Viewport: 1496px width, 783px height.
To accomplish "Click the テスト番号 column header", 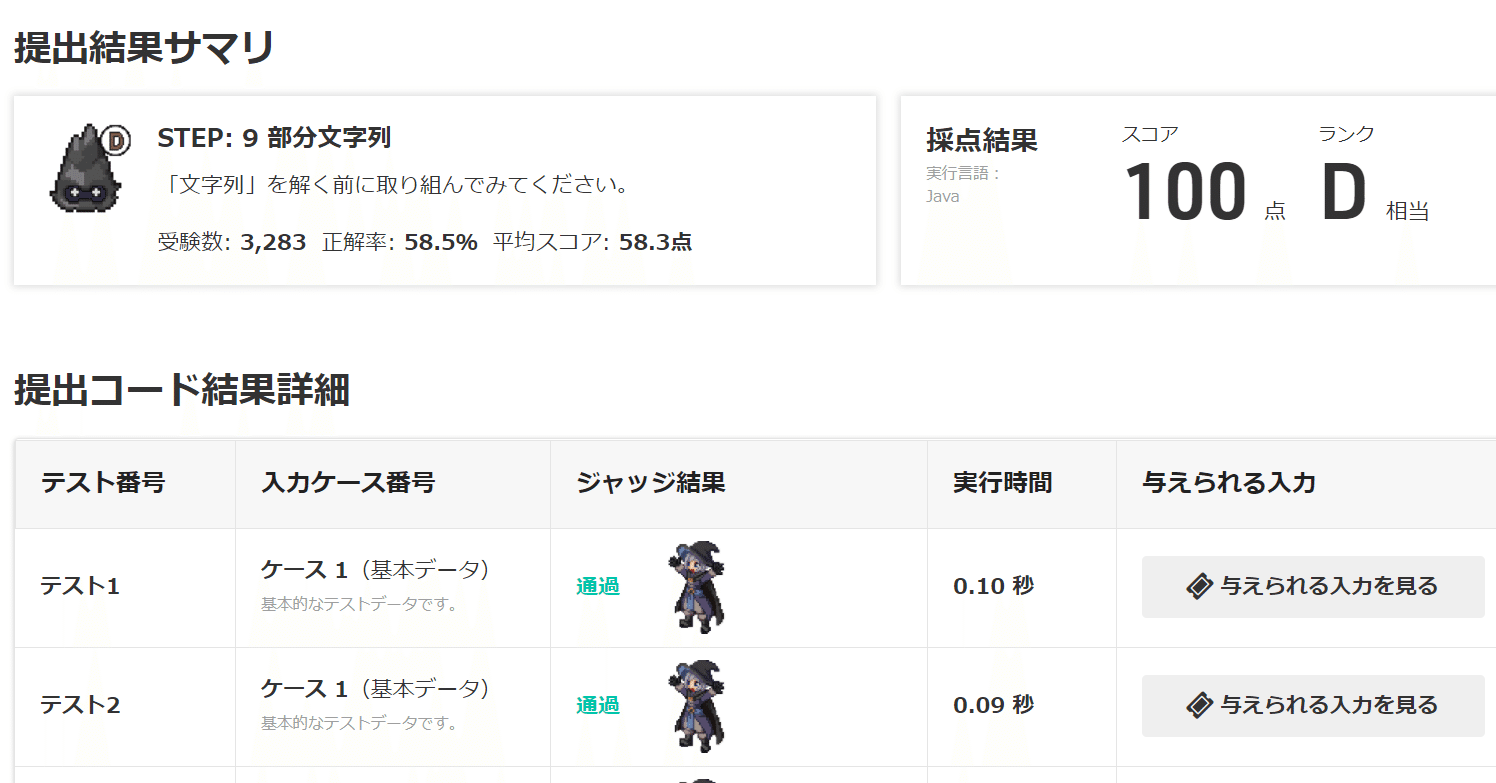I will [103, 484].
